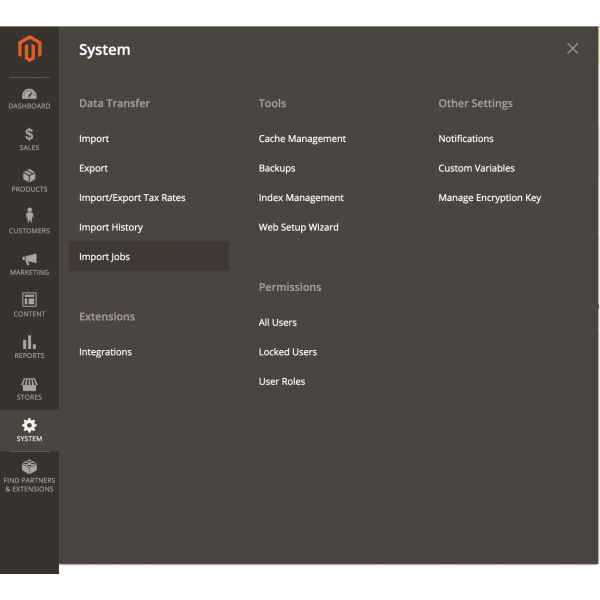Viewport: 600px width, 600px height.
Task: Open Manage Encryption Key
Action: 489,198
